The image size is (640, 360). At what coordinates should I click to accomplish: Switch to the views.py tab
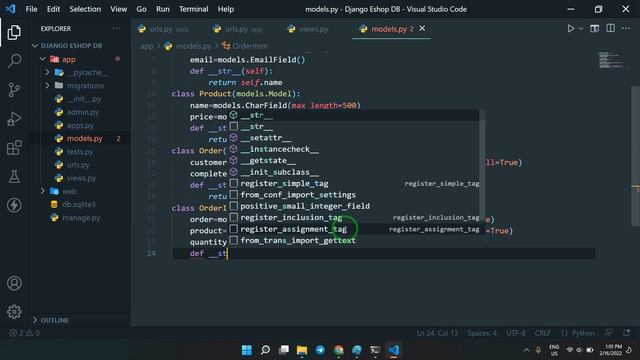tap(308, 29)
